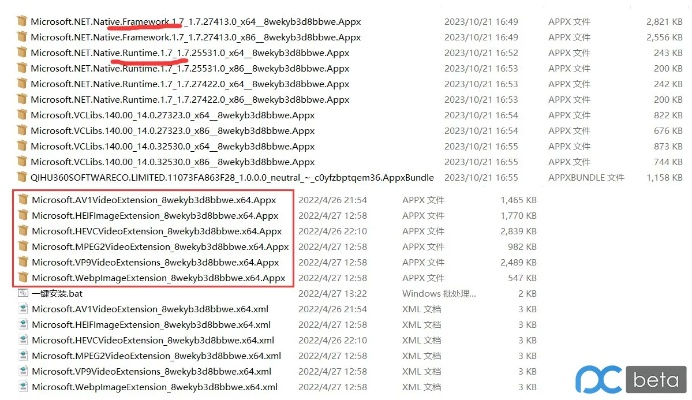Select the package icon for VCLibs 14.0.27323.0 x86

(x=21, y=130)
